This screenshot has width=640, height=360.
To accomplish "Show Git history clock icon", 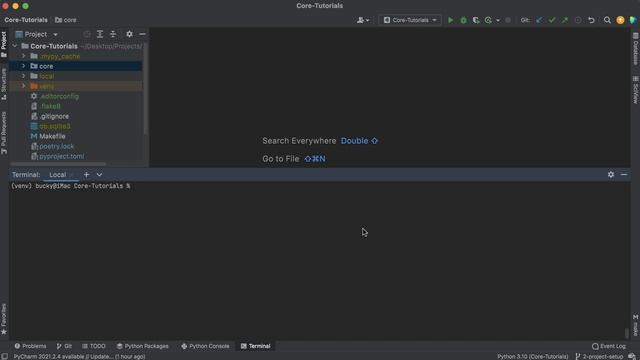I will click(x=578, y=20).
